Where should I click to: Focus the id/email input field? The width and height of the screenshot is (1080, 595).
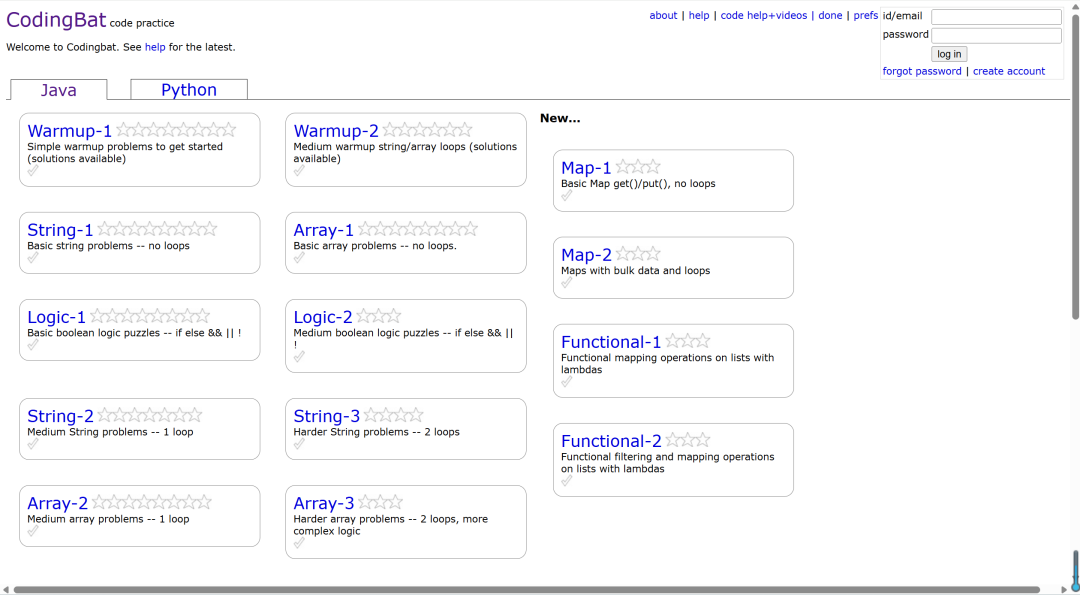pos(996,17)
